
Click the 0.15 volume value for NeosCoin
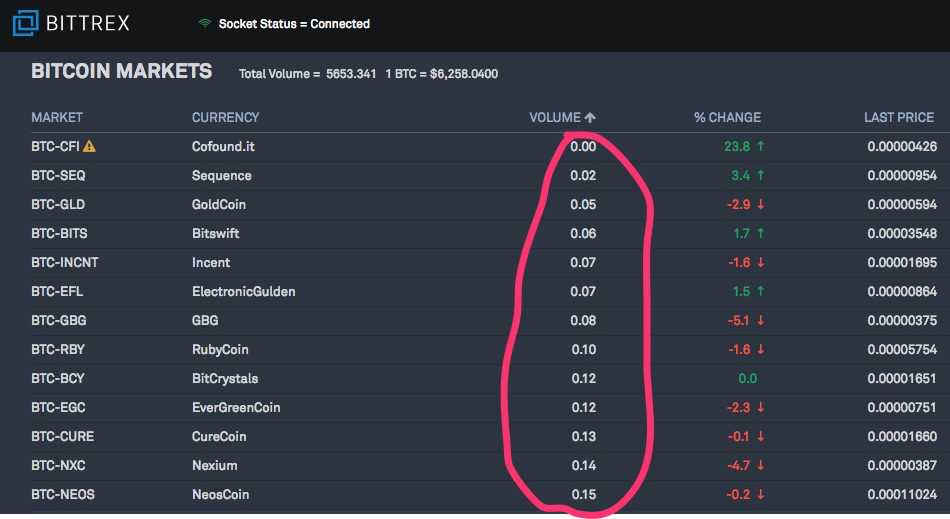[x=583, y=495]
